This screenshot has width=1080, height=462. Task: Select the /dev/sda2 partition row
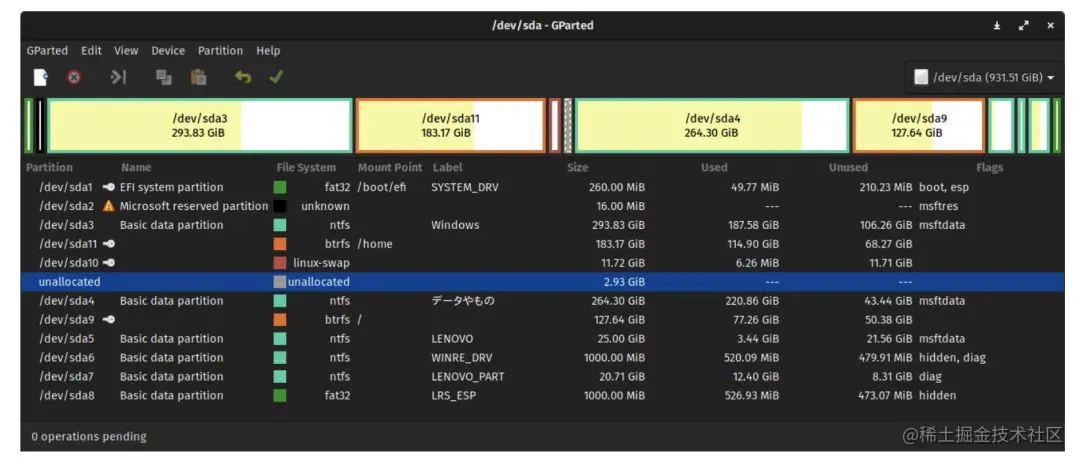point(543,206)
